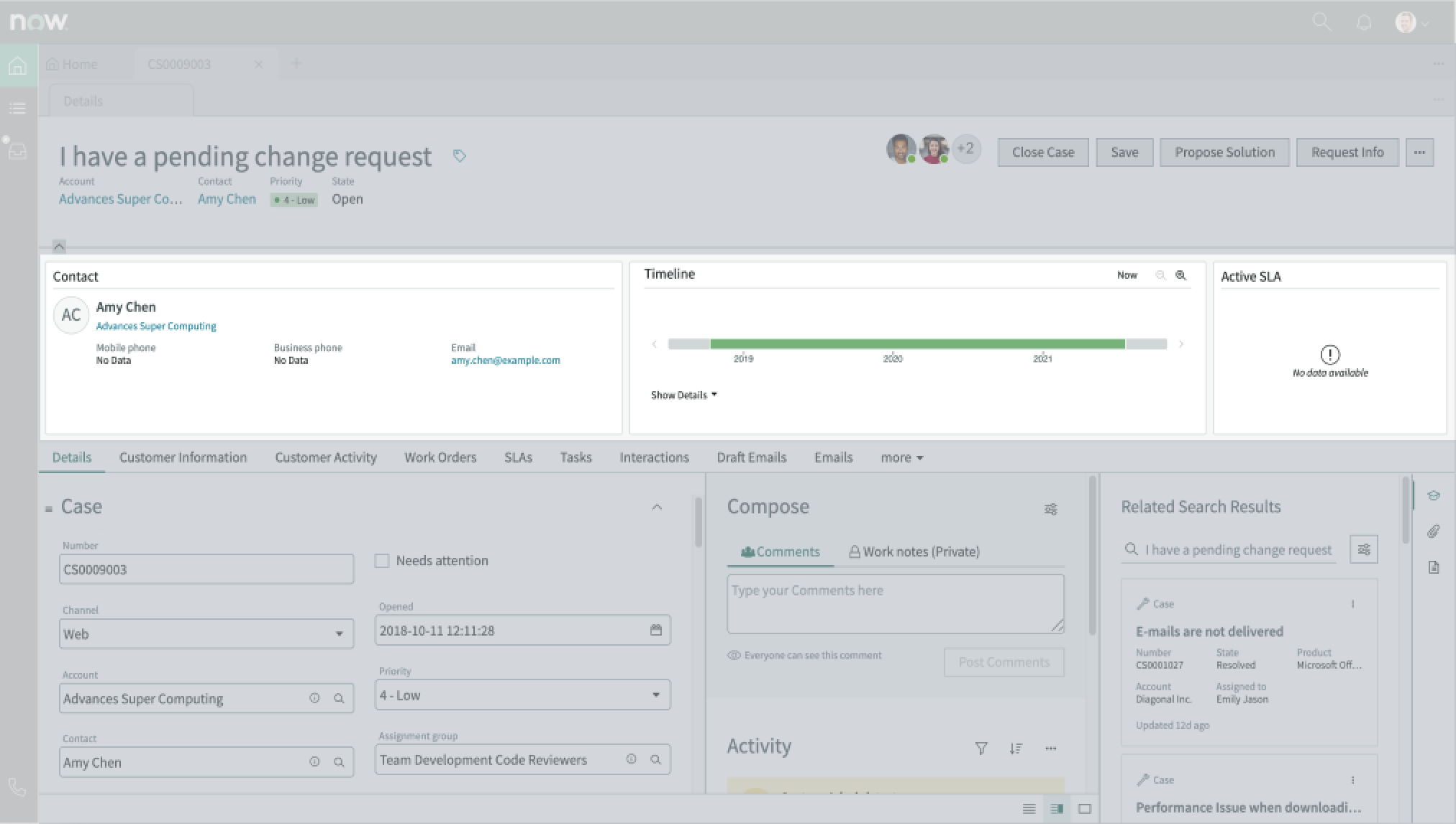Viewport: 1456px width, 824px height.
Task: Open the notifications bell in the header
Action: point(1364,22)
